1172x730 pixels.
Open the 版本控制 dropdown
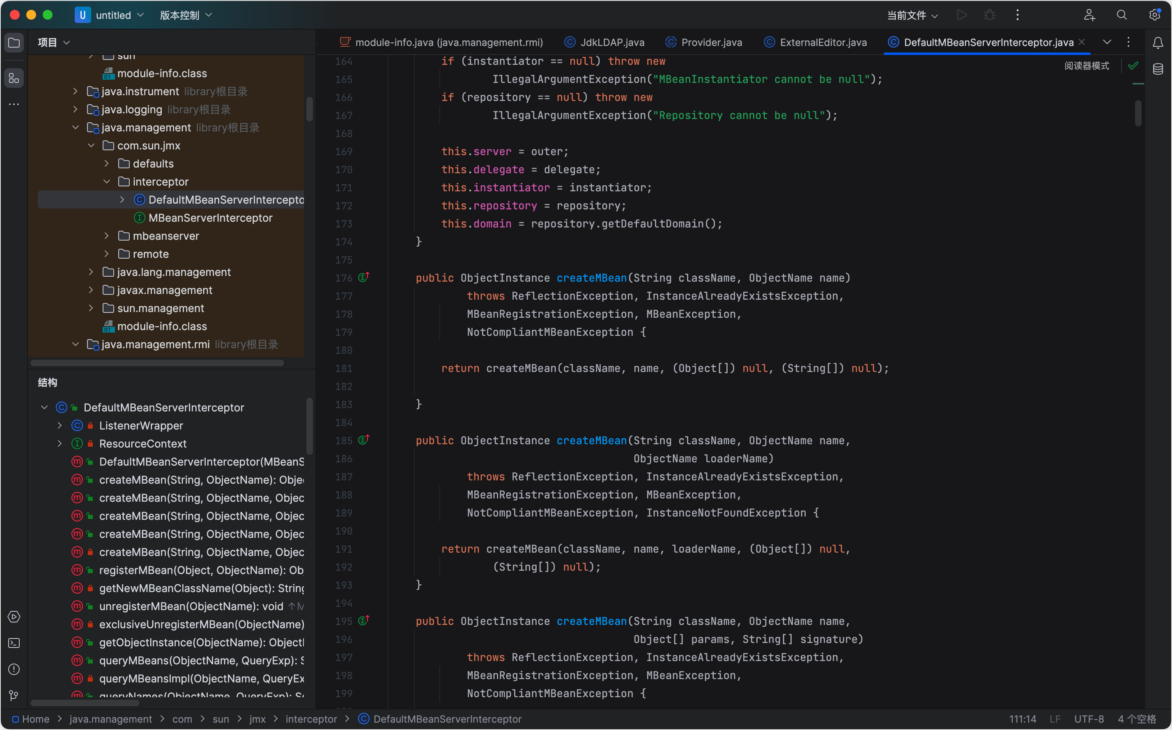coord(186,15)
